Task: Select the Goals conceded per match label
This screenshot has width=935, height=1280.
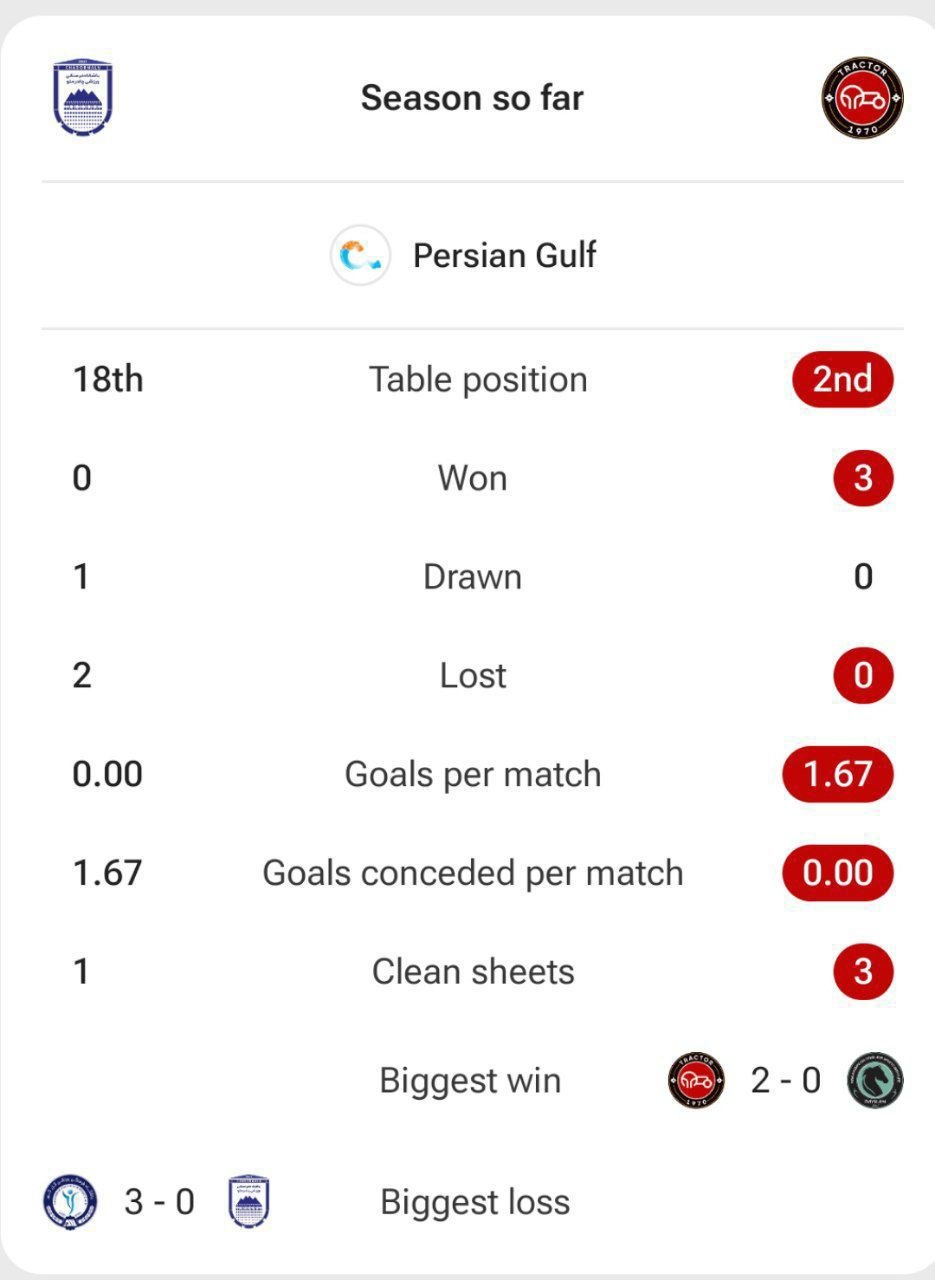Action: click(473, 873)
